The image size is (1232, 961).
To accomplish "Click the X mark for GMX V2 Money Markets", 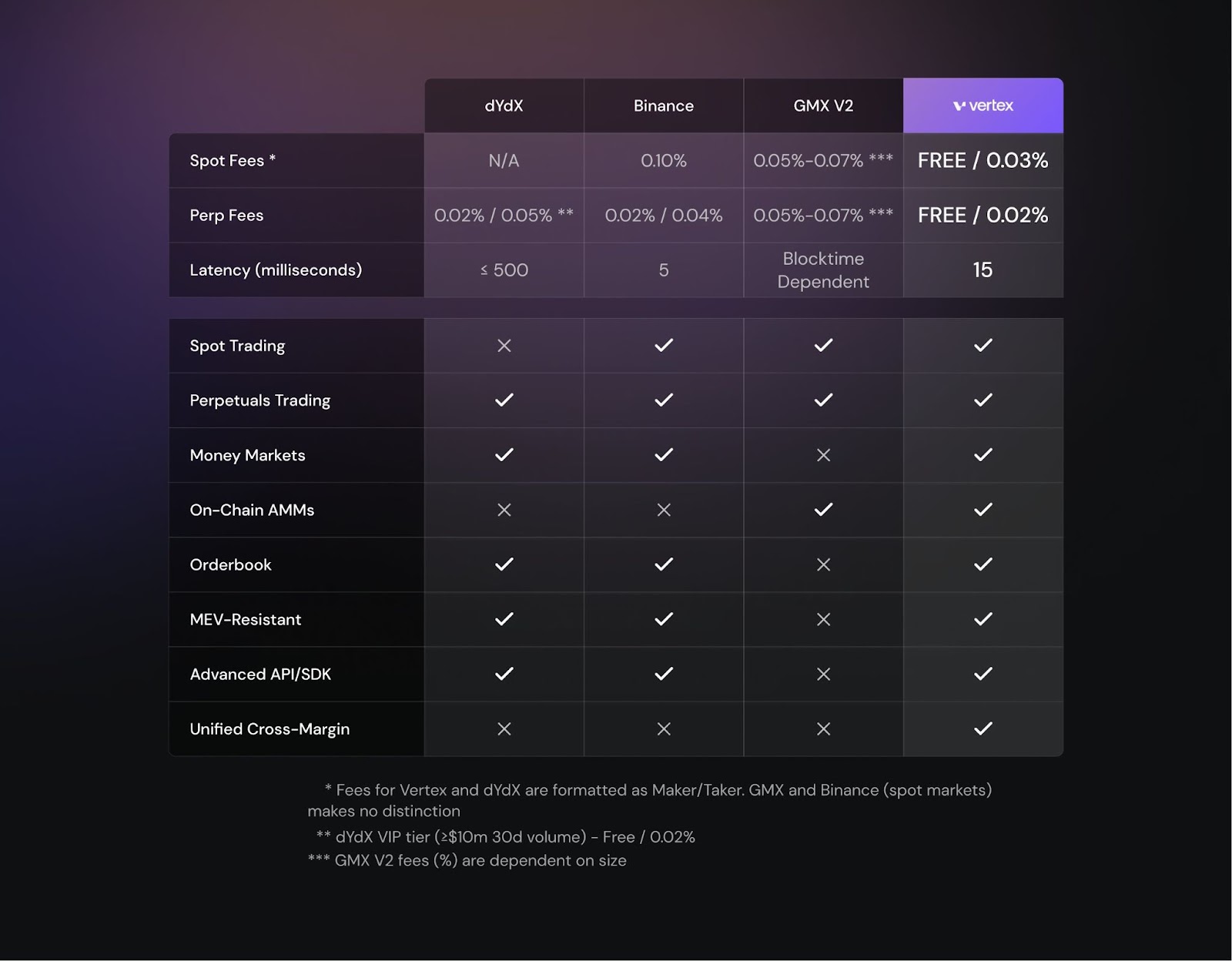I will pyautogui.click(x=823, y=455).
